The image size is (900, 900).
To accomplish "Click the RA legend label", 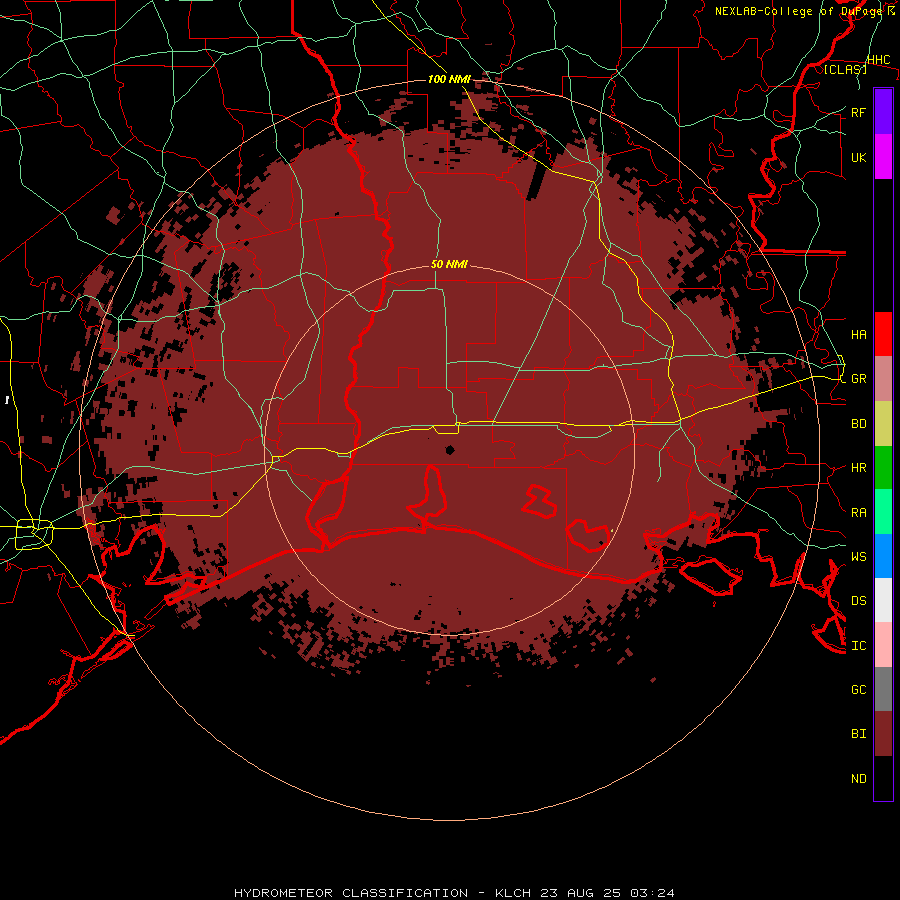I will coord(859,513).
